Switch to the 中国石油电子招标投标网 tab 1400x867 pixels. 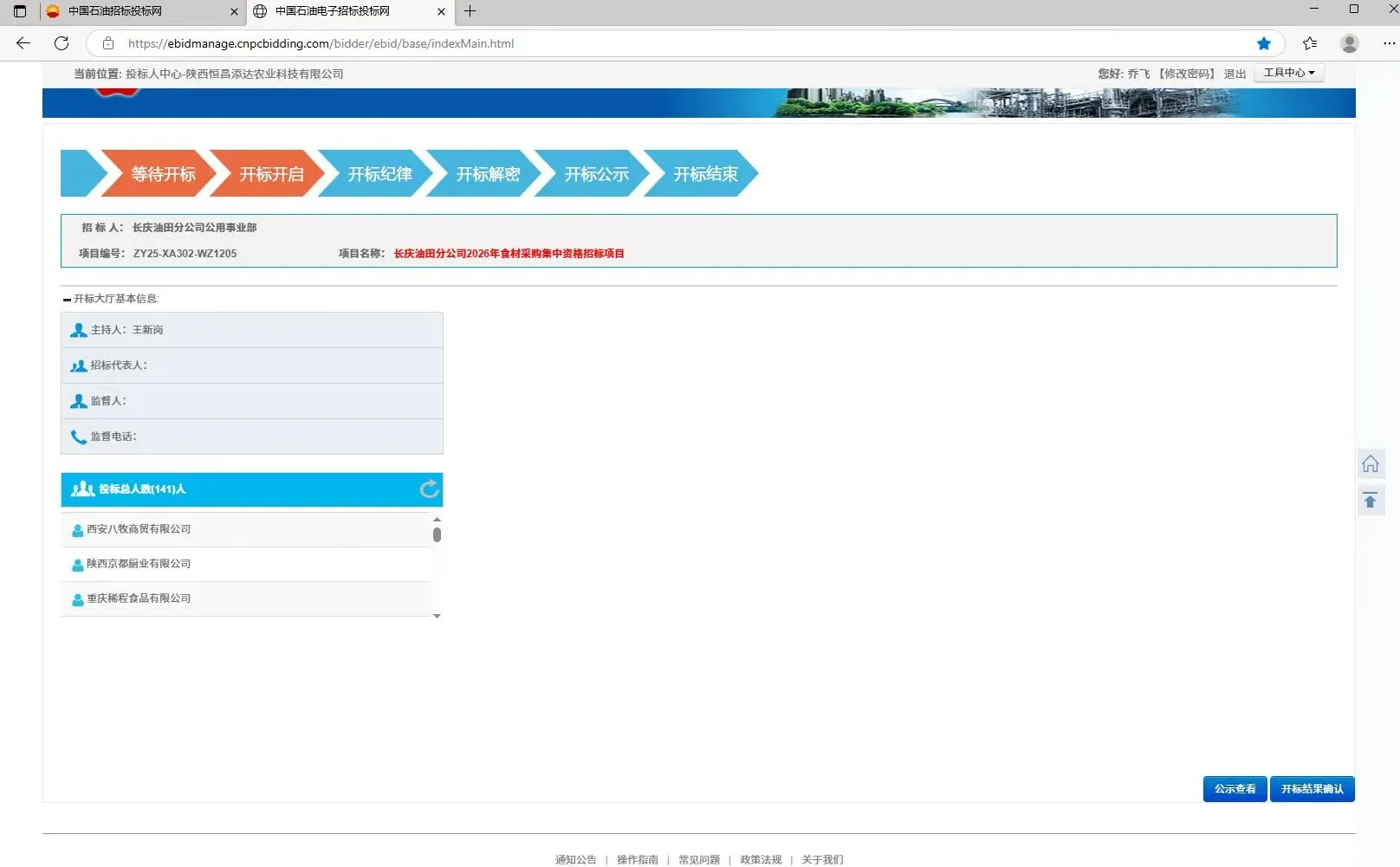click(x=350, y=11)
